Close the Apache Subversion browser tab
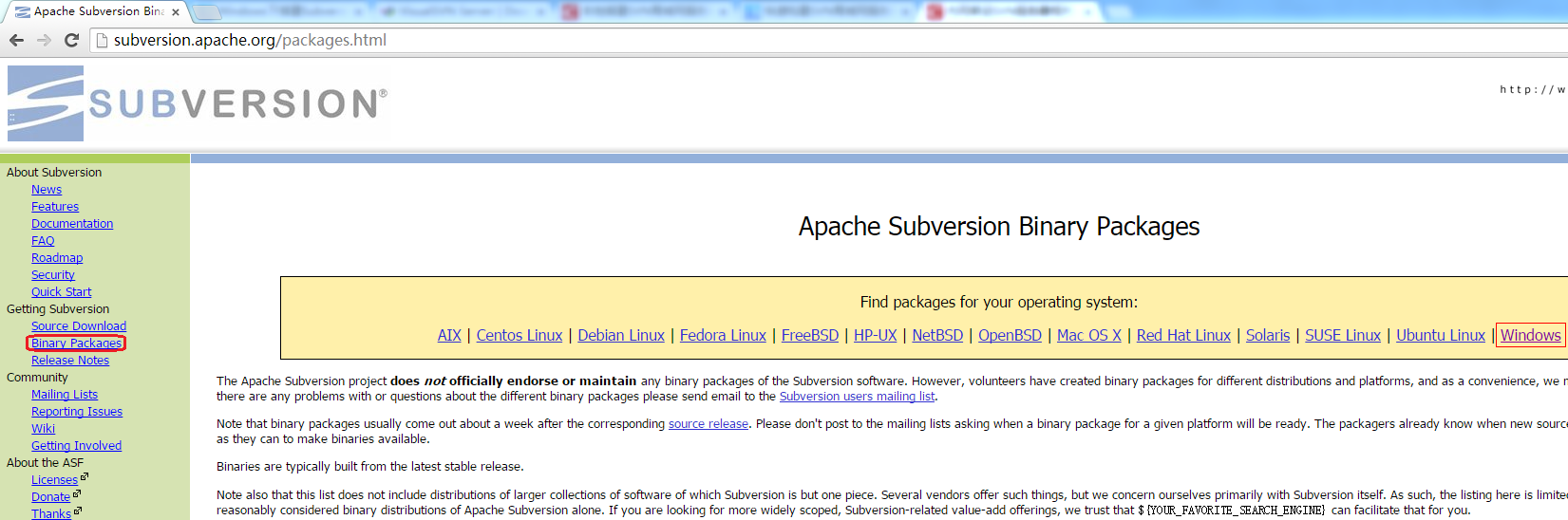Viewport: 1568px width, 520px height. 176,12
